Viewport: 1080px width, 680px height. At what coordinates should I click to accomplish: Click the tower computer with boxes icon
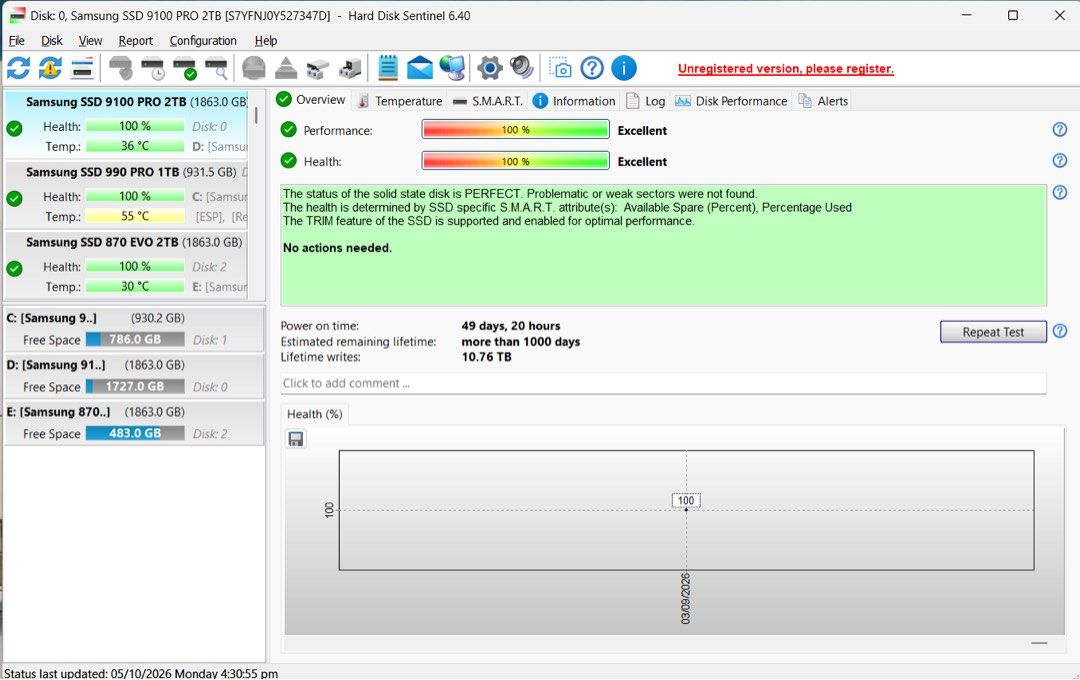coord(350,68)
